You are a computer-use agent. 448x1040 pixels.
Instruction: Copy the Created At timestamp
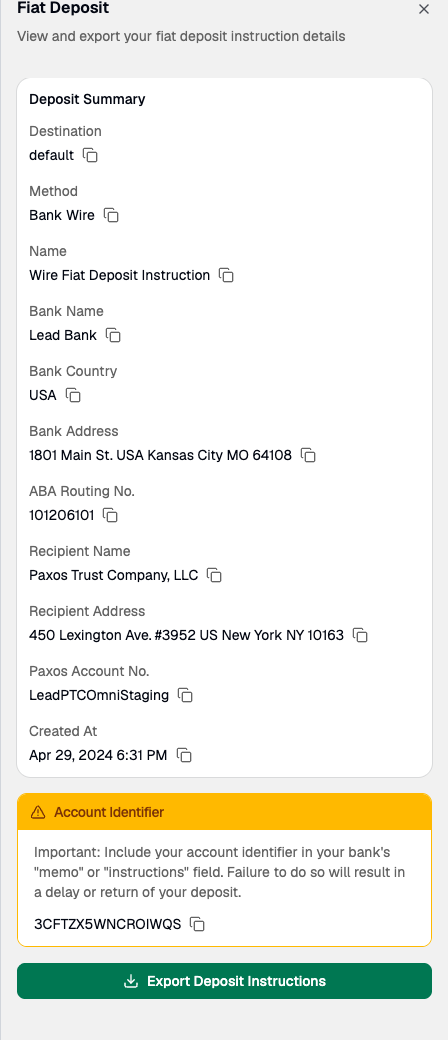click(185, 755)
